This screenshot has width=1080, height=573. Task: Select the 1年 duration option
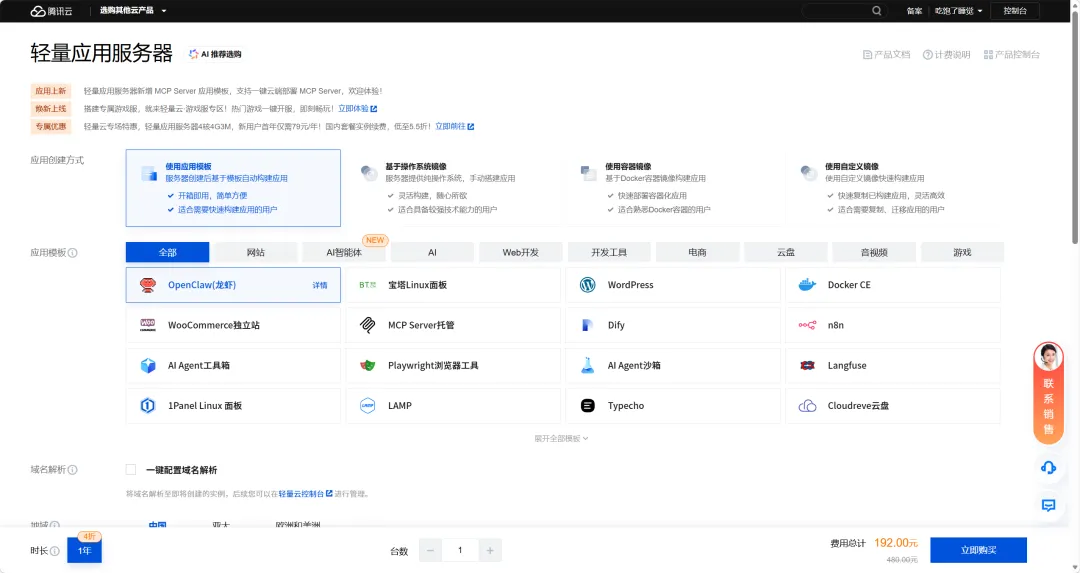[85, 550]
